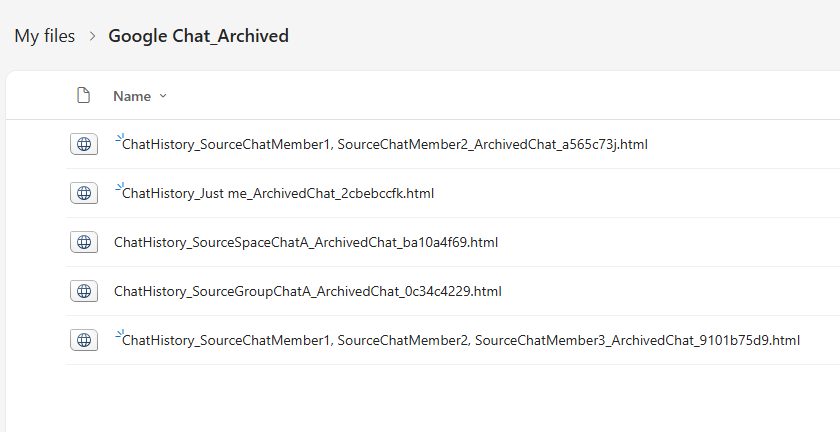The image size is (840, 432).
Task: Open ChatHistory_Just me_ArchivedChat_2cbebccfk.html
Action: (x=278, y=193)
